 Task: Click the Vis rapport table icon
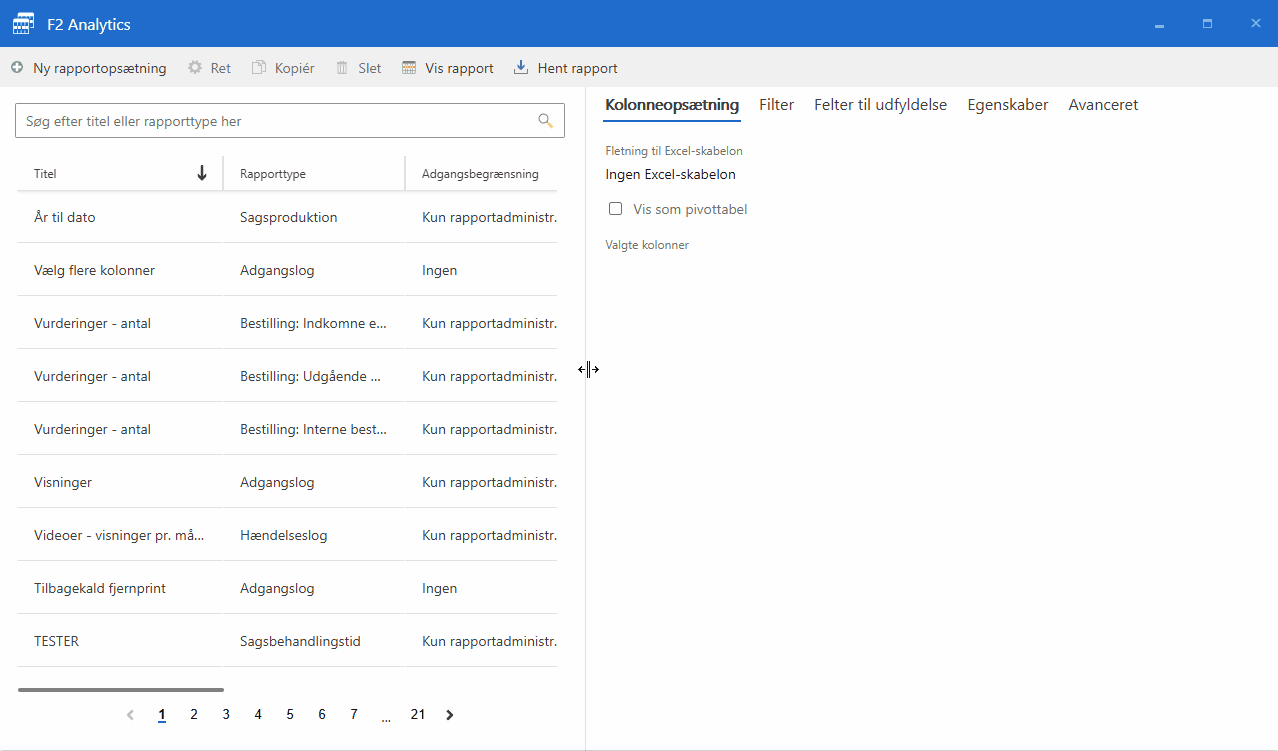click(x=409, y=68)
